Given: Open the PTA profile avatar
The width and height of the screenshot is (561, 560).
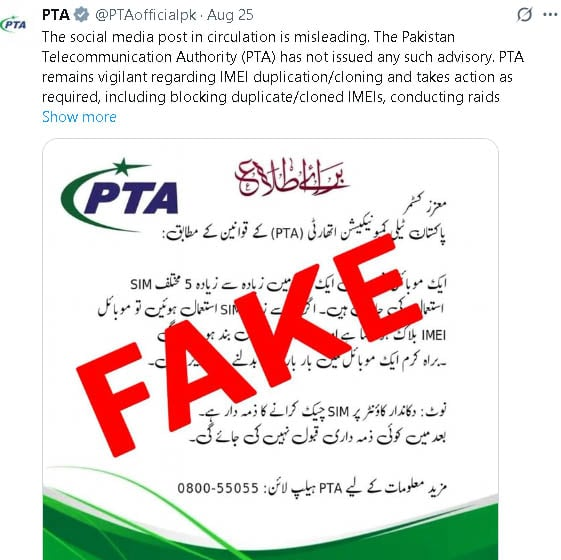Looking at the screenshot, I should (x=14, y=24).
